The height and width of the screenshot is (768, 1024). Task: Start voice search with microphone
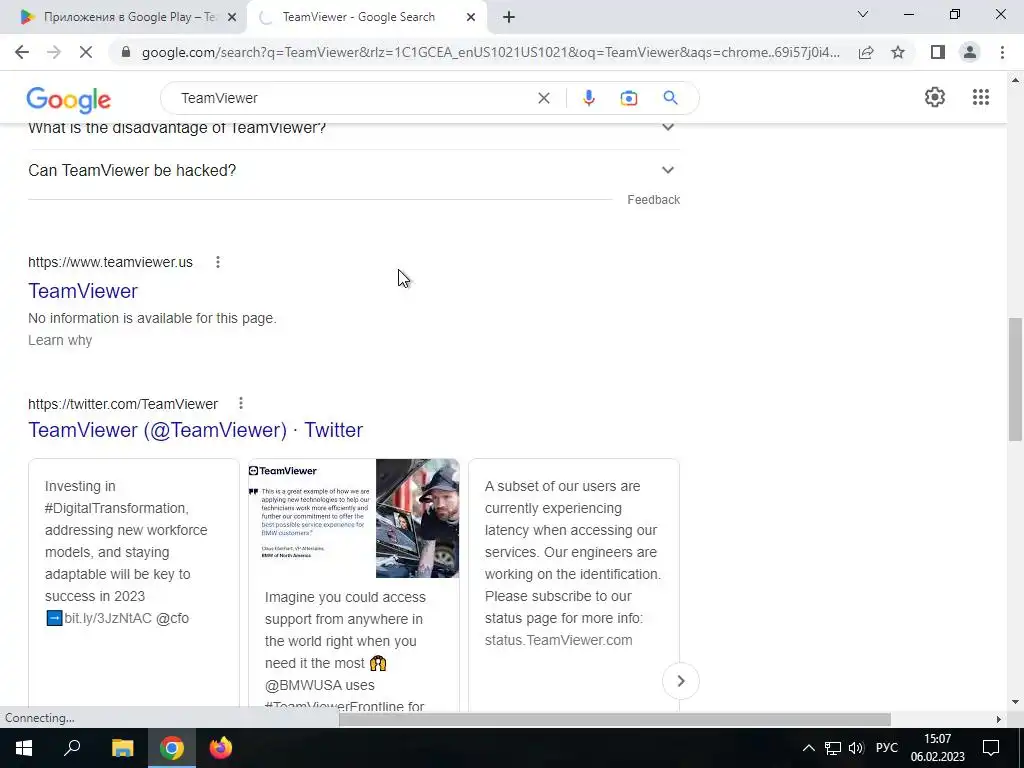pyautogui.click(x=588, y=98)
